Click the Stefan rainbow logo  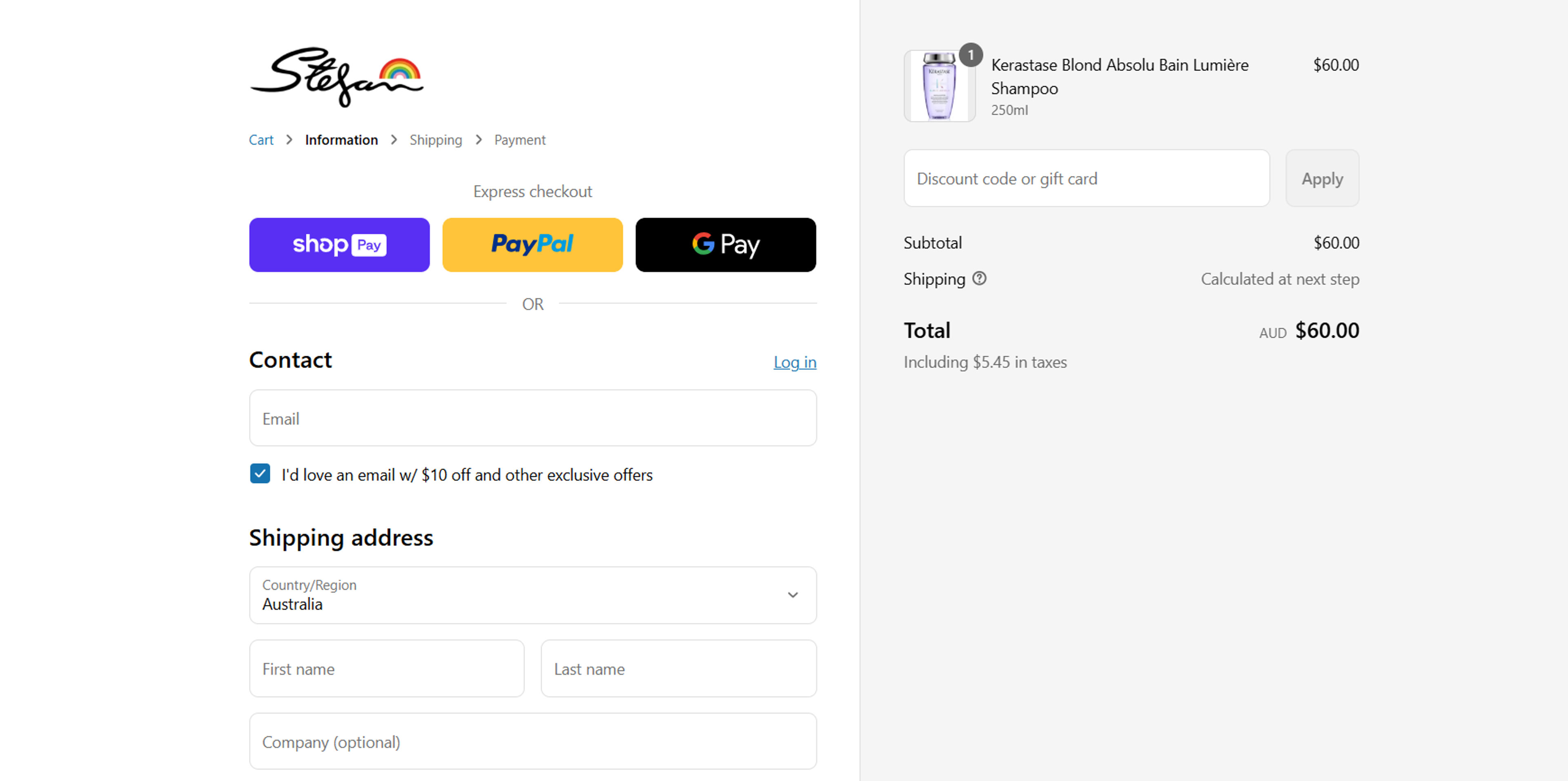tap(336, 77)
